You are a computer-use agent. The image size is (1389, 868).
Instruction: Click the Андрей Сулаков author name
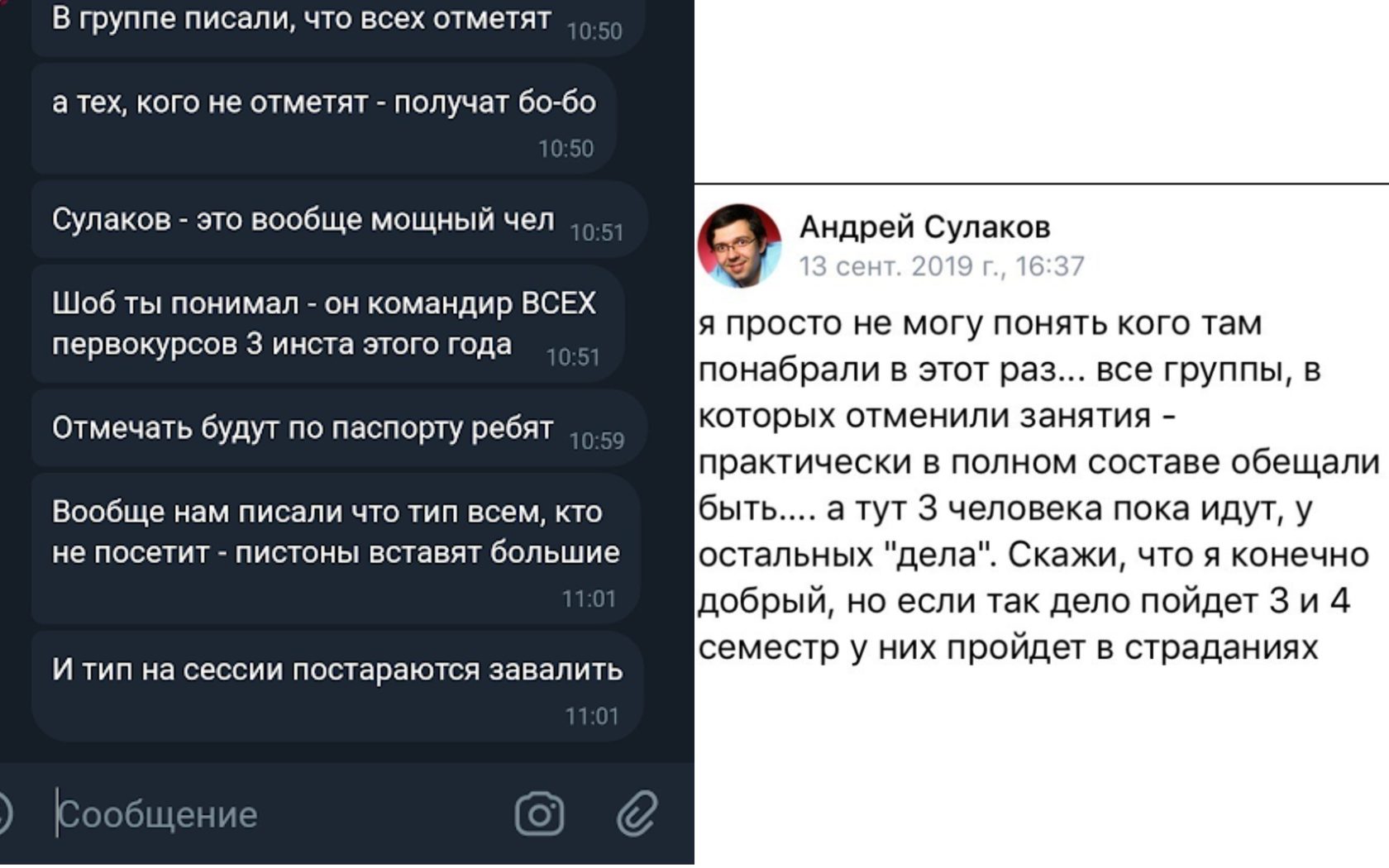point(924,226)
